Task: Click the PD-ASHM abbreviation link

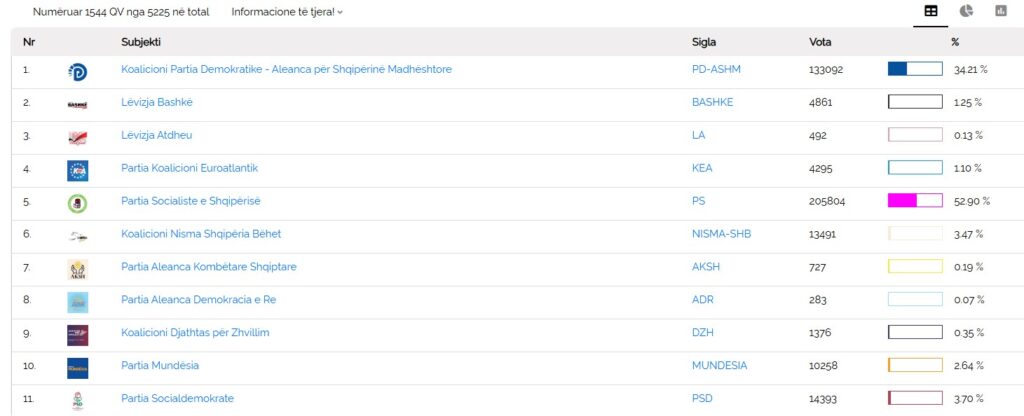Action: tap(716, 69)
